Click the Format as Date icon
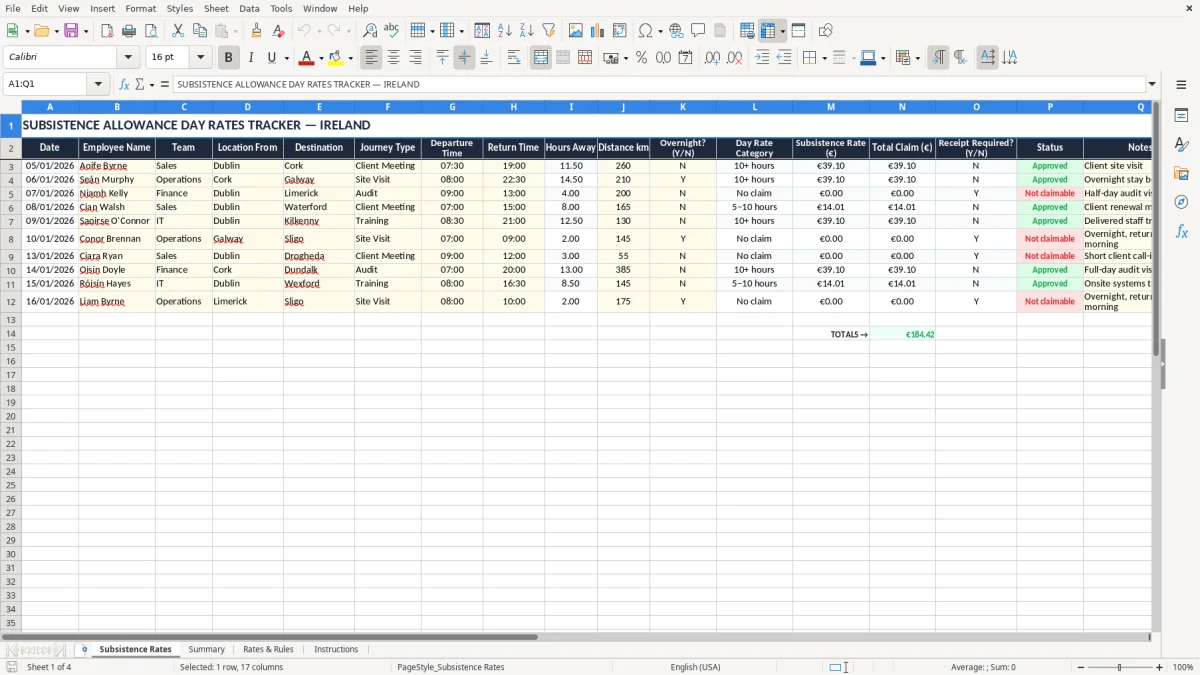Image resolution: width=1200 pixels, height=675 pixels. click(685, 58)
